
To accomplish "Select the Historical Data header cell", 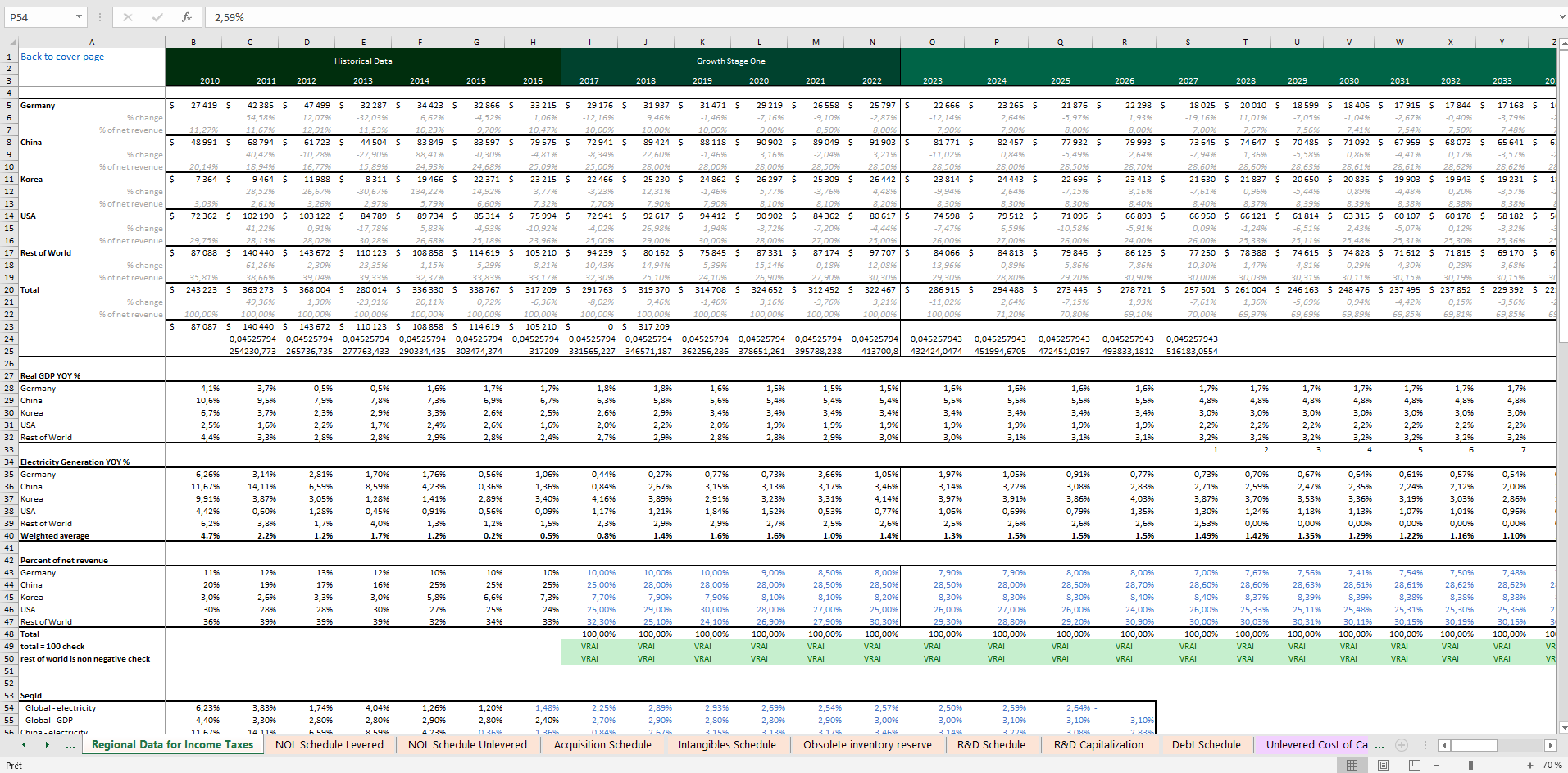I will [x=363, y=61].
